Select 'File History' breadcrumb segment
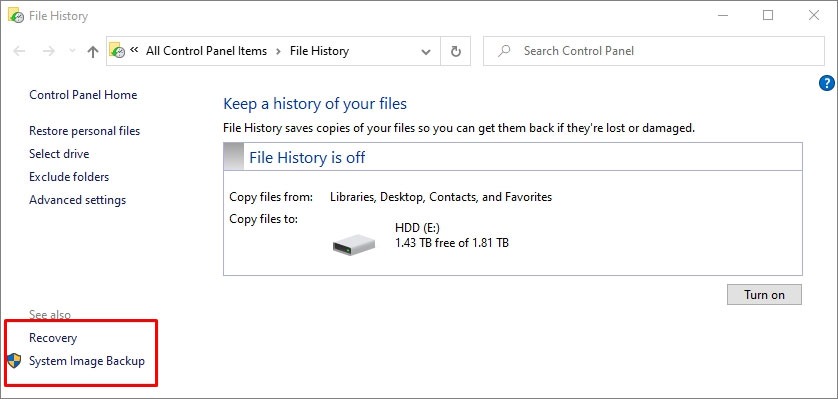The image size is (838, 399). pyautogui.click(x=319, y=51)
